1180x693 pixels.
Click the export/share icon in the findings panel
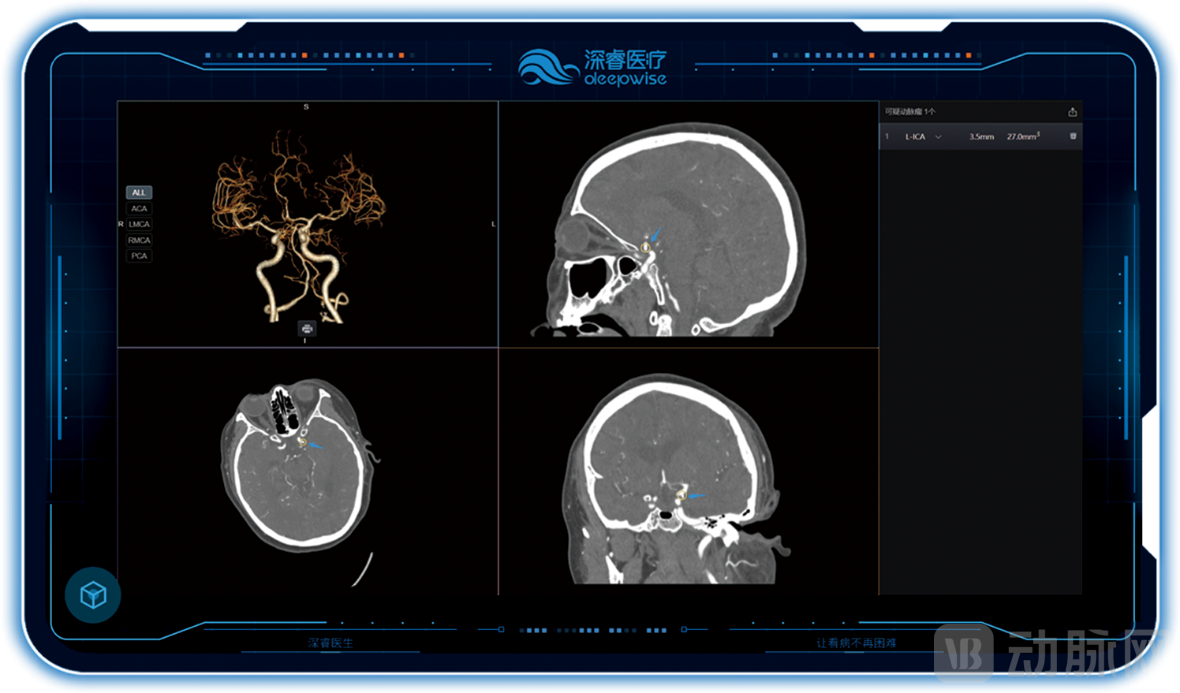click(1073, 112)
